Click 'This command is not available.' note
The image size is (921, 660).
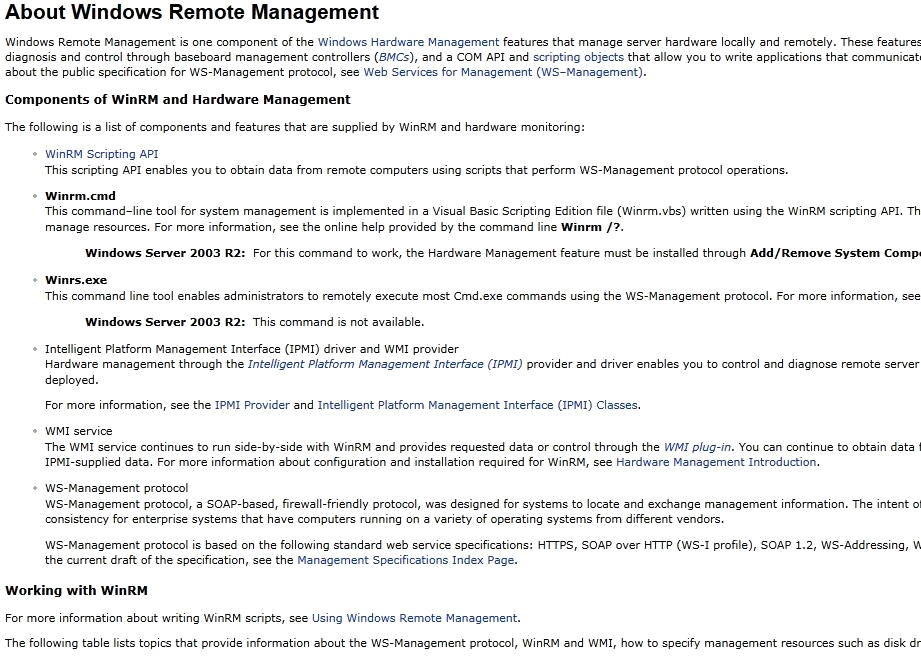pyautogui.click(x=338, y=322)
